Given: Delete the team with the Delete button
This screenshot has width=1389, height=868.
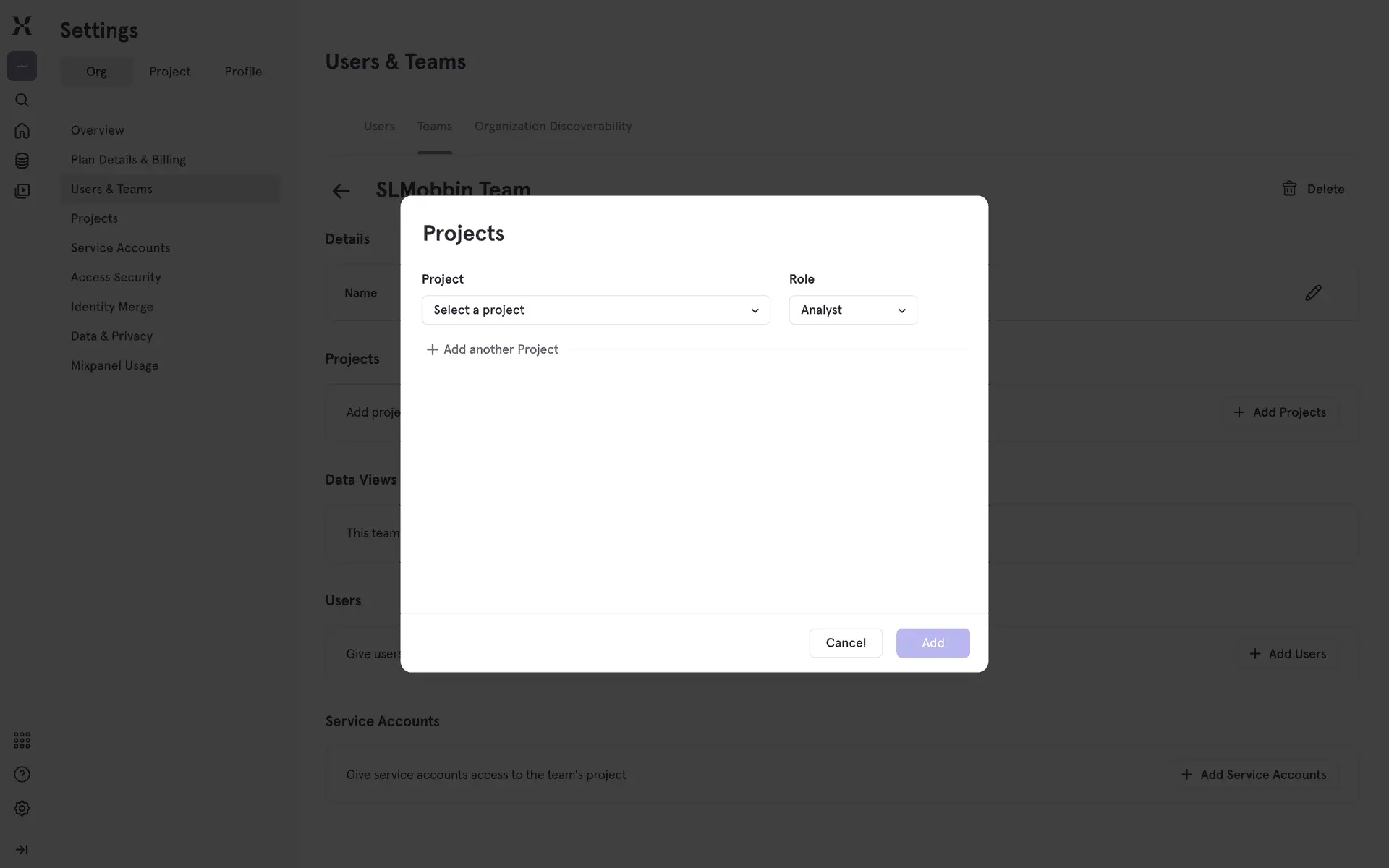Looking at the screenshot, I should click(1313, 190).
